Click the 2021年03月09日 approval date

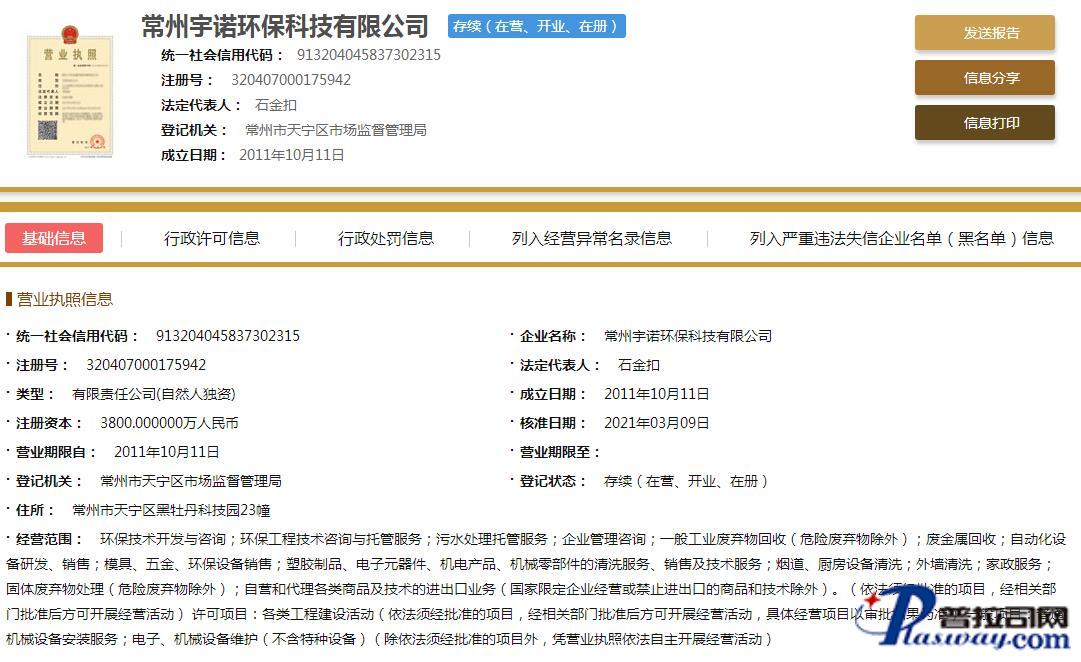click(656, 423)
